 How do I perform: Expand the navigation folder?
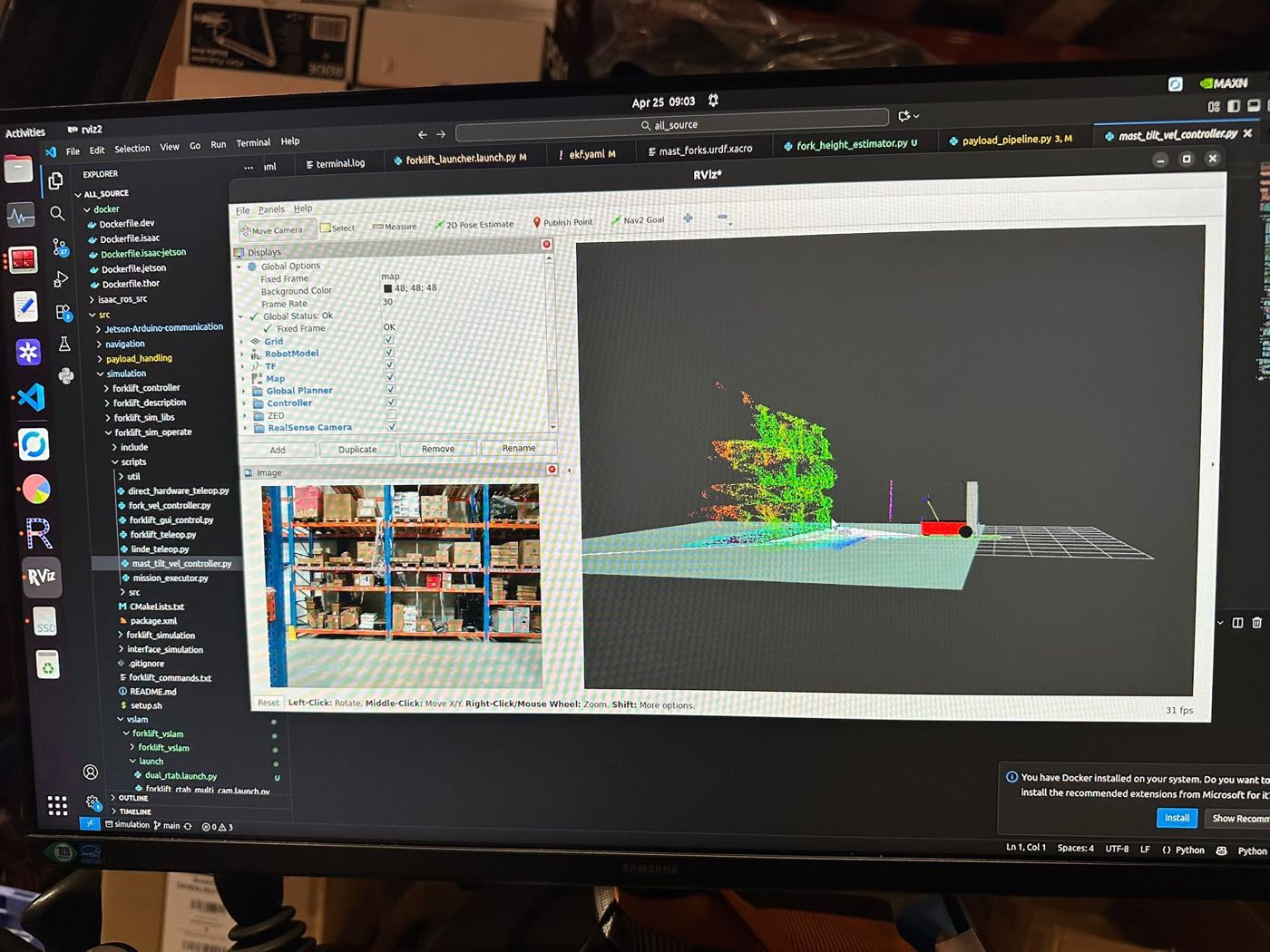point(124,345)
